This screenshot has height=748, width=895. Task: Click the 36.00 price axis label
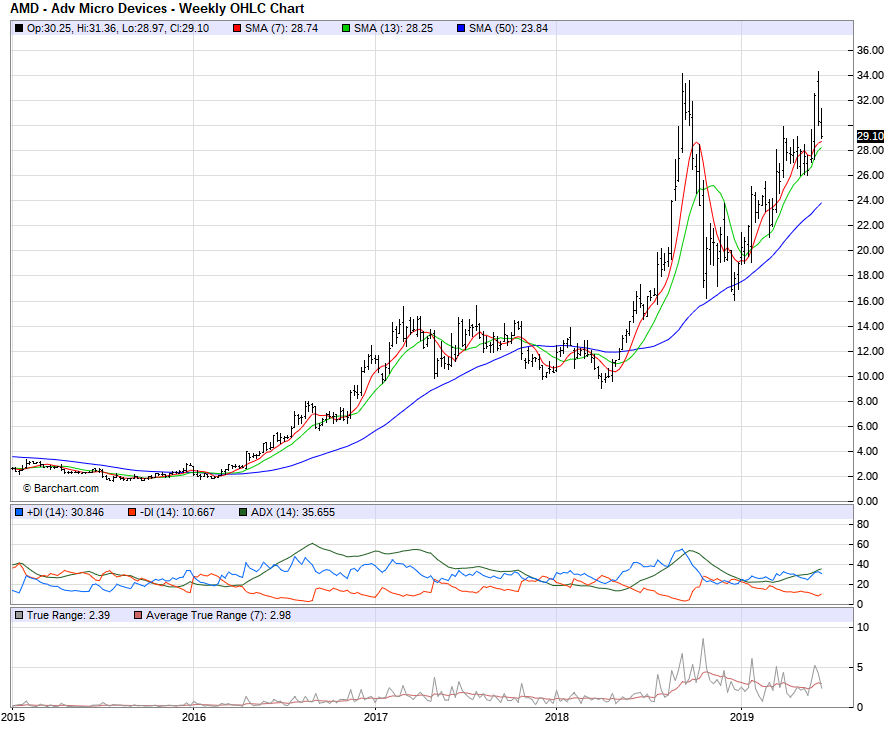pos(870,50)
